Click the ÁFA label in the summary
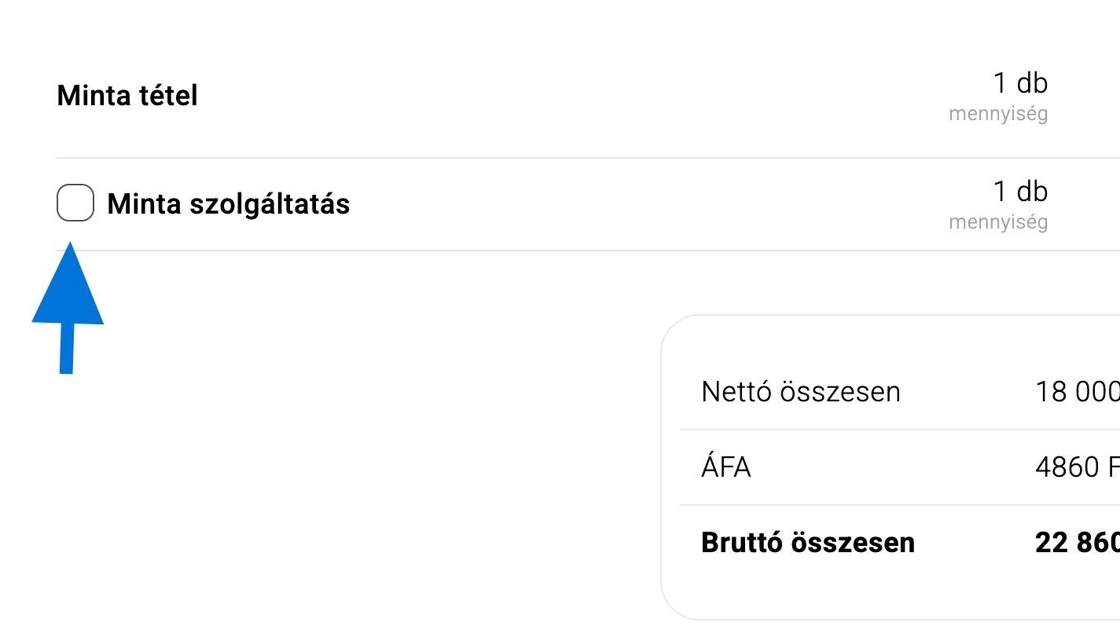This screenshot has width=1120, height=626. click(x=726, y=467)
